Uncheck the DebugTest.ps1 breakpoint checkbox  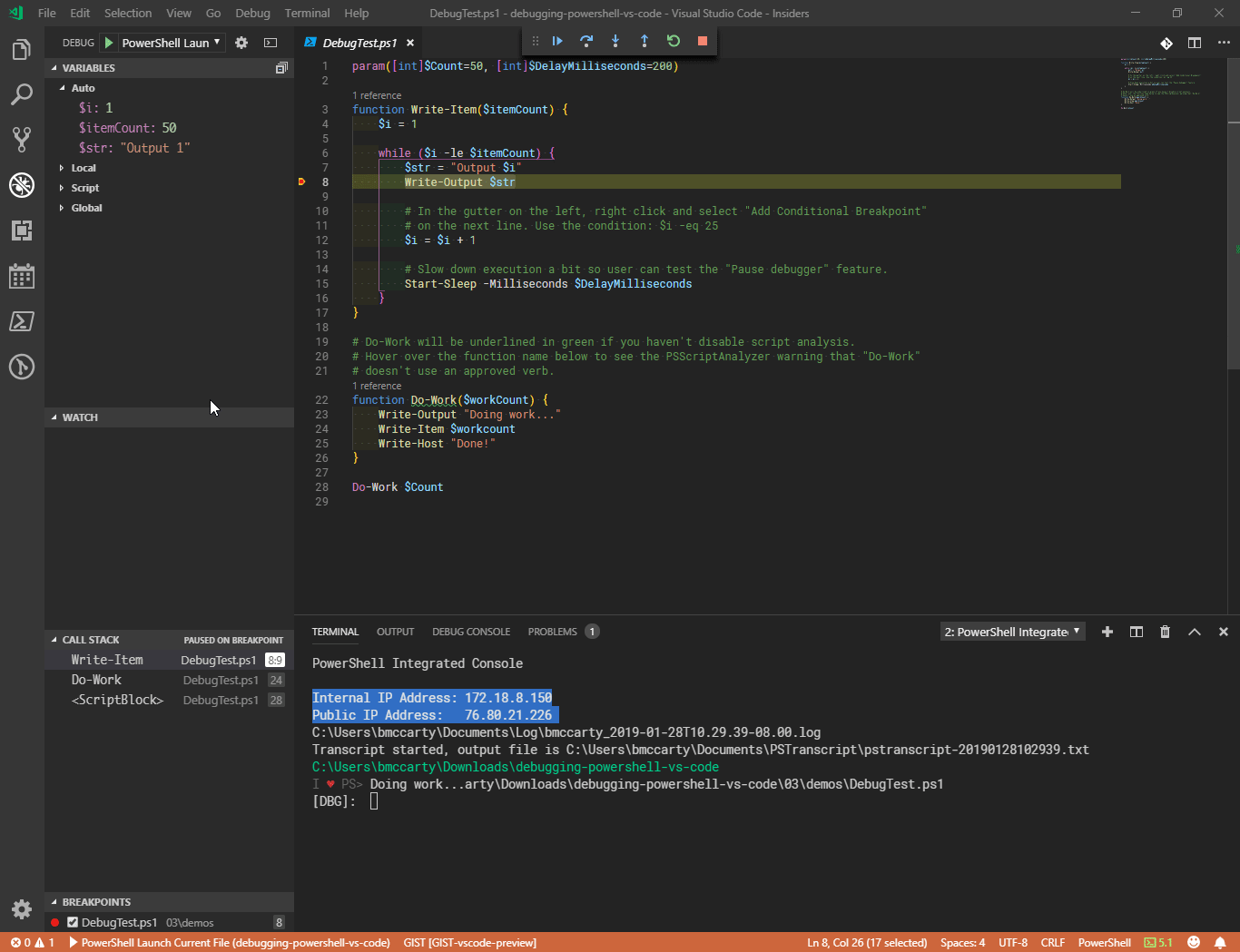click(x=73, y=922)
